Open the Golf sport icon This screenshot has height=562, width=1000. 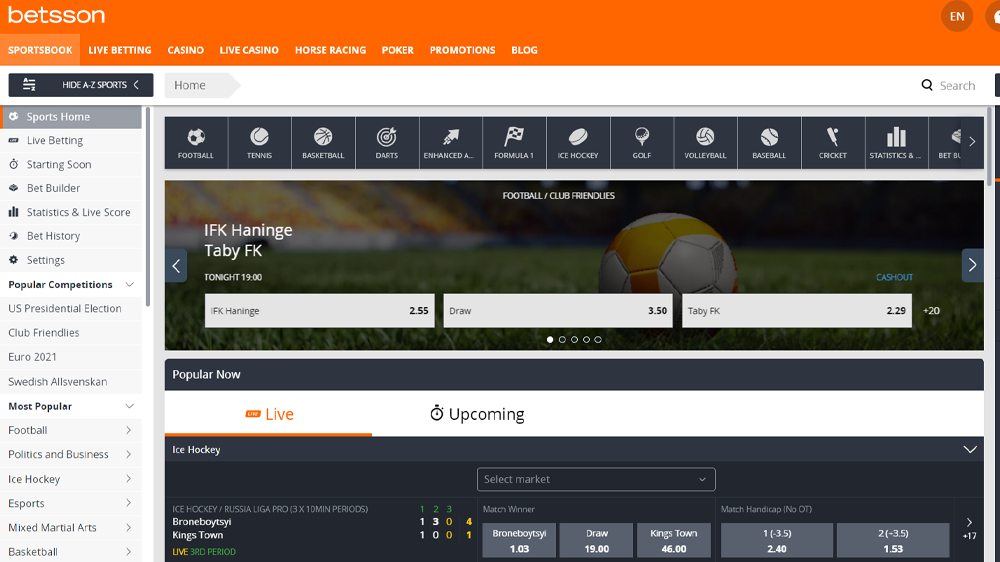[642, 142]
